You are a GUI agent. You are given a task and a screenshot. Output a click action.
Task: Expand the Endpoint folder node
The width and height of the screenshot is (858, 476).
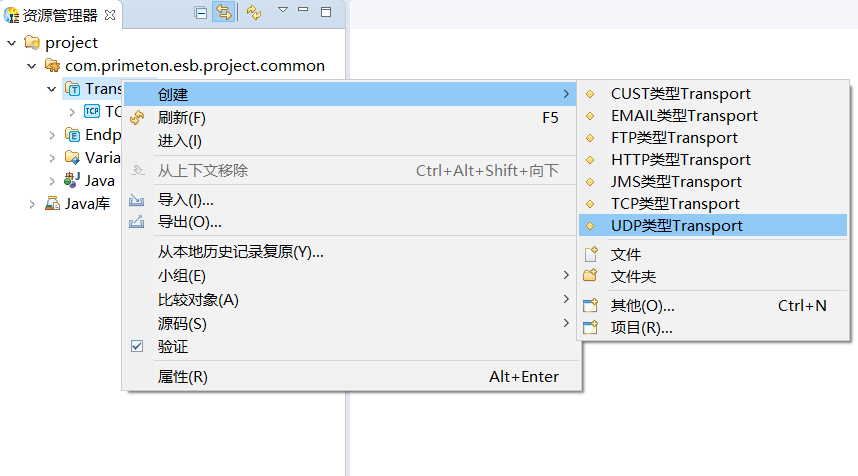52,135
